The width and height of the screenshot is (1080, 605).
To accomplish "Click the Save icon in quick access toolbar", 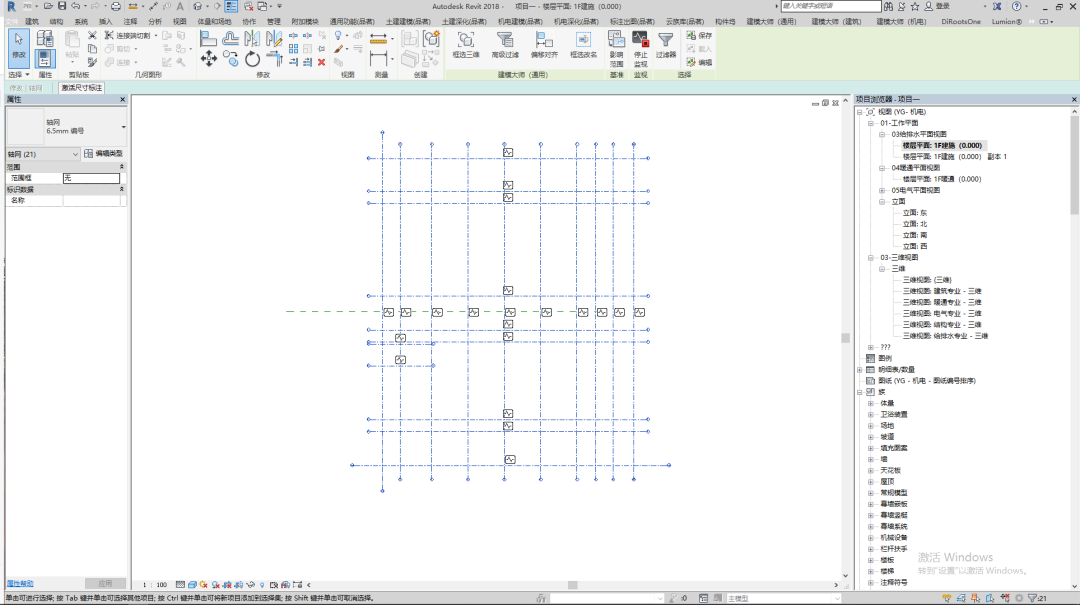I will (x=62, y=6).
